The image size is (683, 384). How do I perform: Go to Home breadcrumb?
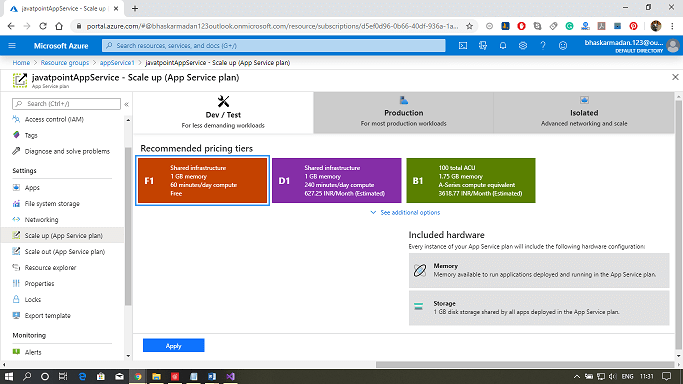pos(21,63)
